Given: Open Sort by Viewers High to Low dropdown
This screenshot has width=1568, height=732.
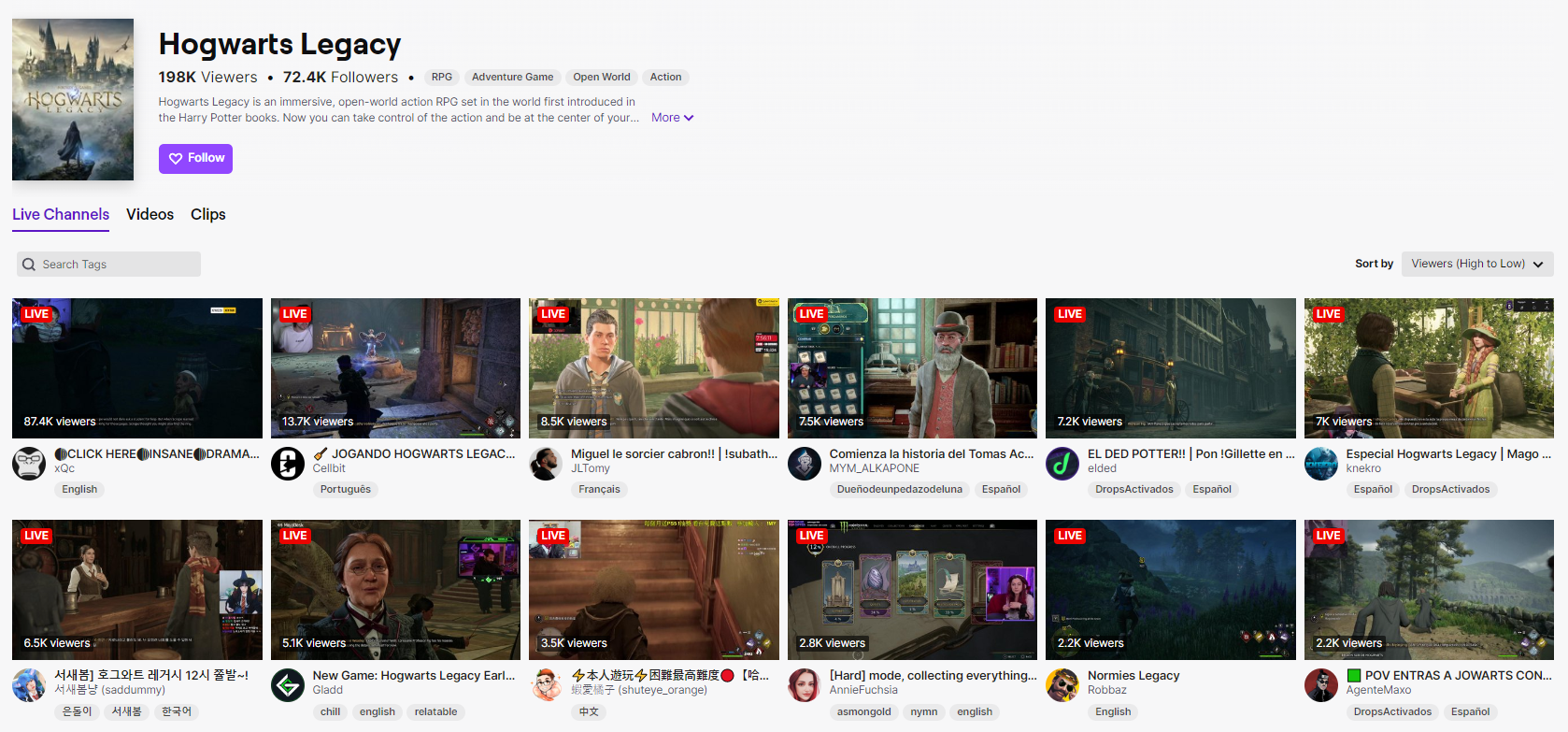Looking at the screenshot, I should (1476, 264).
